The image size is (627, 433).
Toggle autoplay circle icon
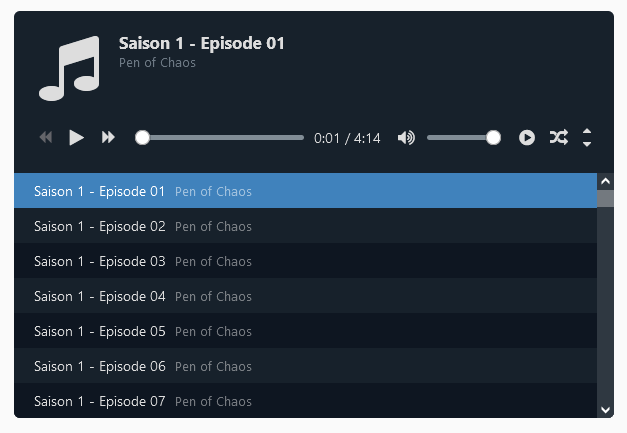point(527,138)
